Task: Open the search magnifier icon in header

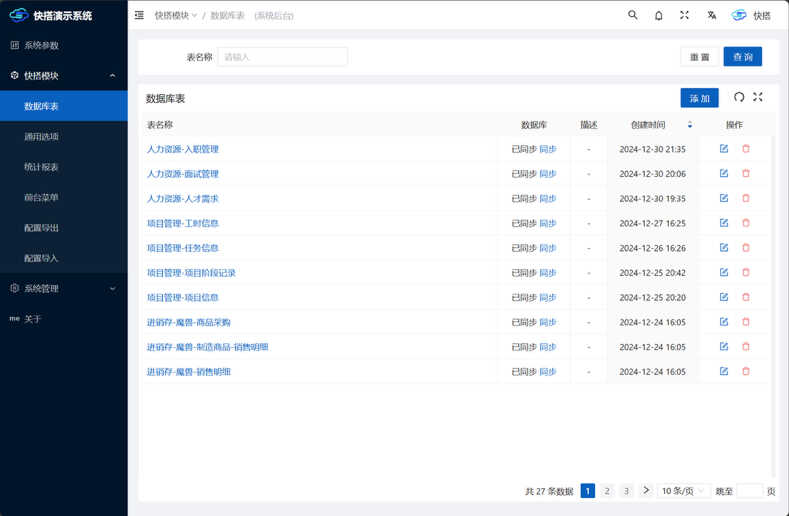Action: coord(633,15)
